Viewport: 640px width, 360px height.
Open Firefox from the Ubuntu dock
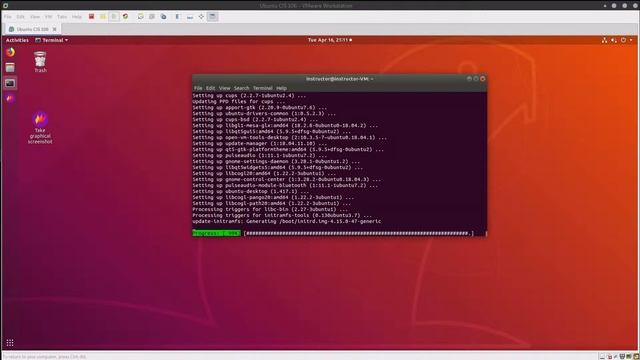click(10, 52)
